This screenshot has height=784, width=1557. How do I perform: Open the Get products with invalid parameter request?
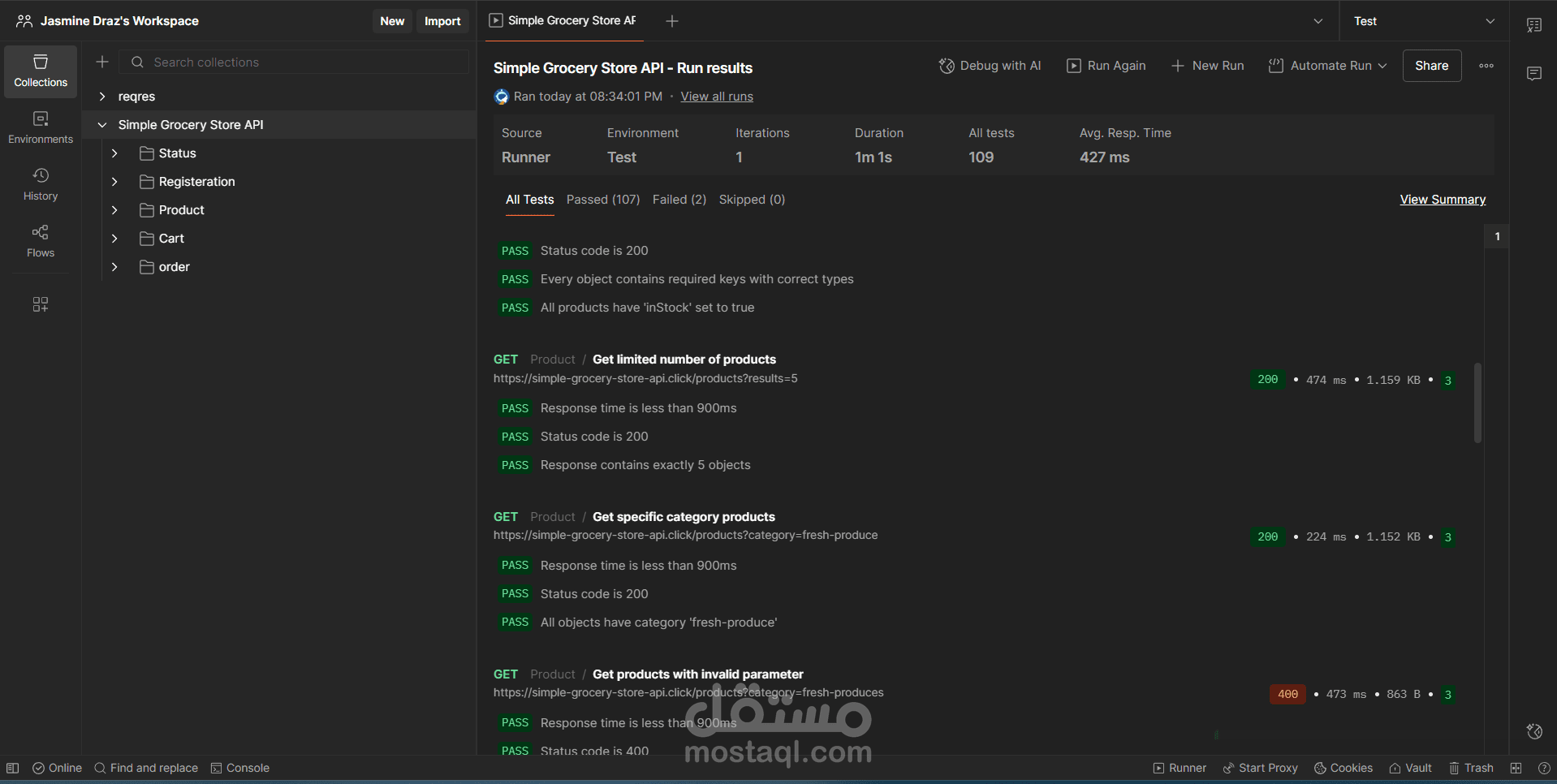[x=698, y=674]
